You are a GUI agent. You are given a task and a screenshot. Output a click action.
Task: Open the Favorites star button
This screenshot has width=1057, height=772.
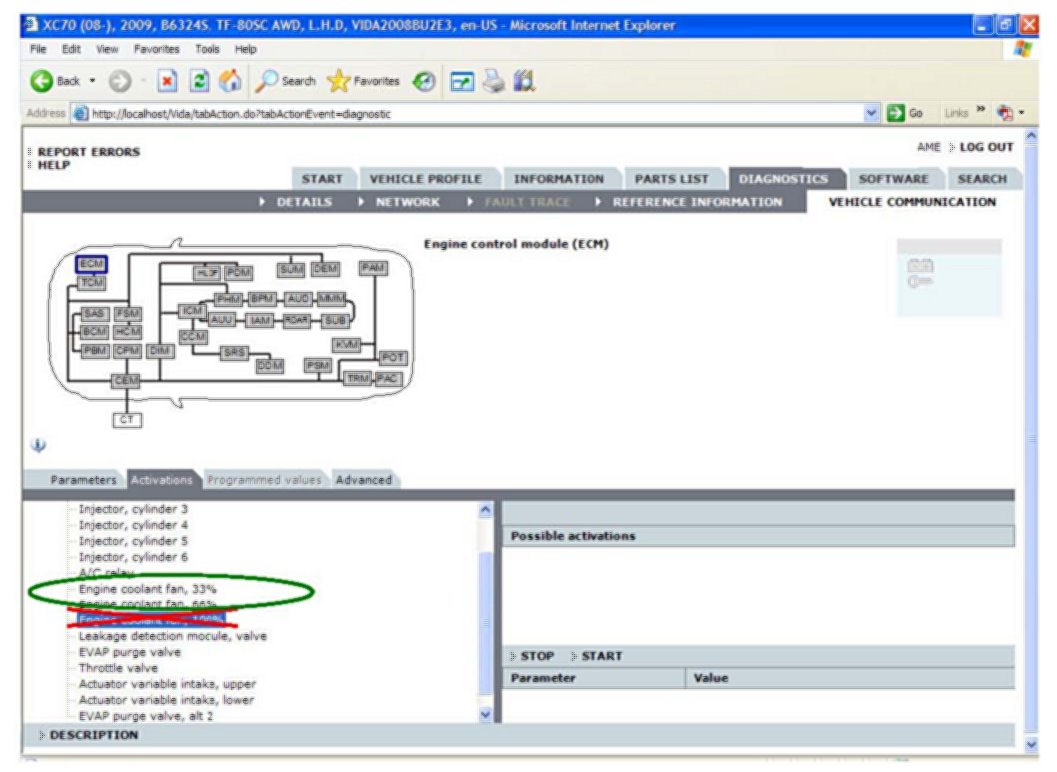(x=363, y=81)
